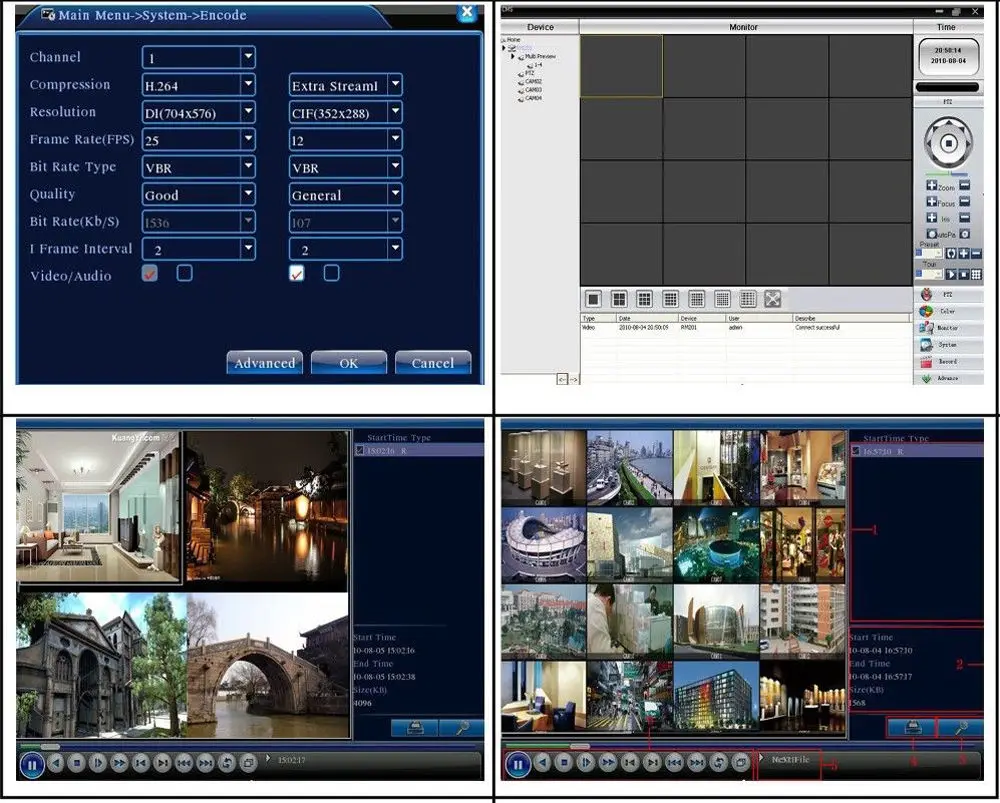
Task: Click the Advanced button in Encode dialog
Action: pyautogui.click(x=264, y=363)
